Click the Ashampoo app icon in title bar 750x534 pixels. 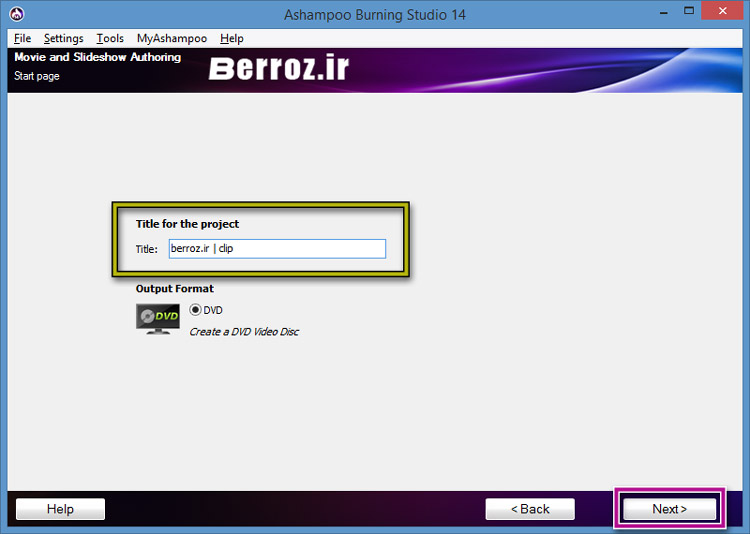pos(15,15)
